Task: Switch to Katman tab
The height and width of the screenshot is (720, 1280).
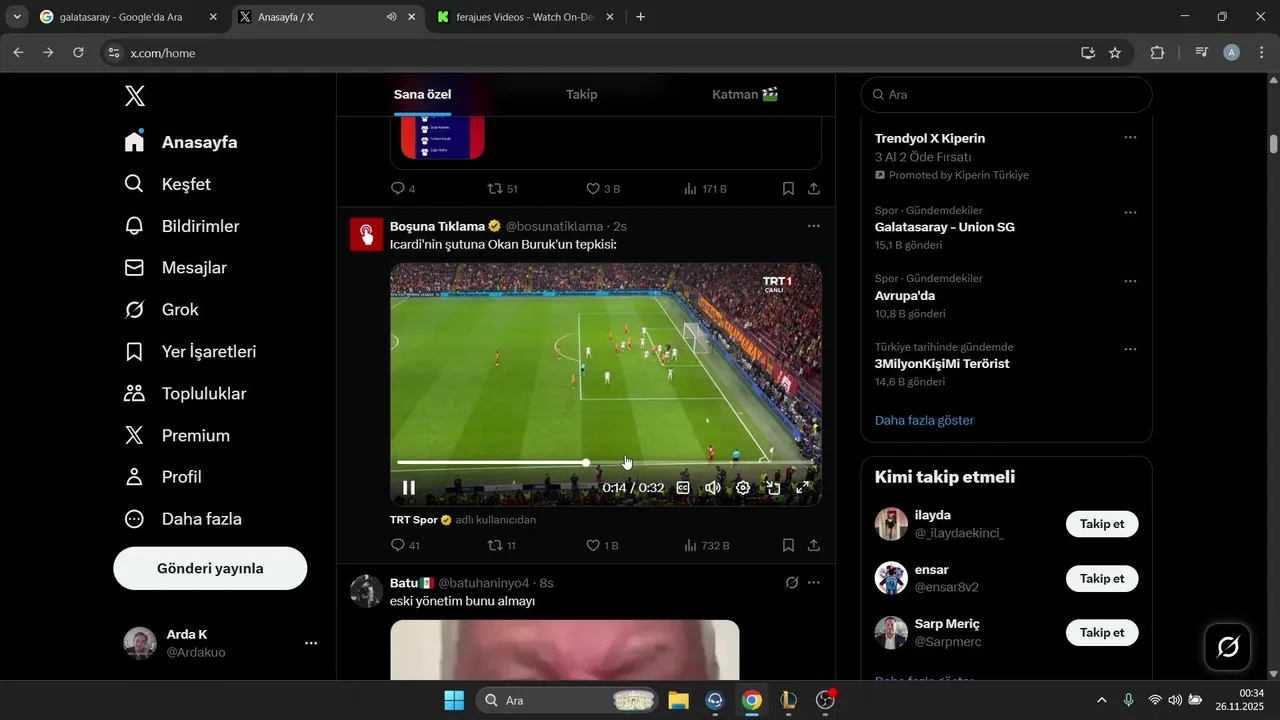Action: tap(745, 95)
